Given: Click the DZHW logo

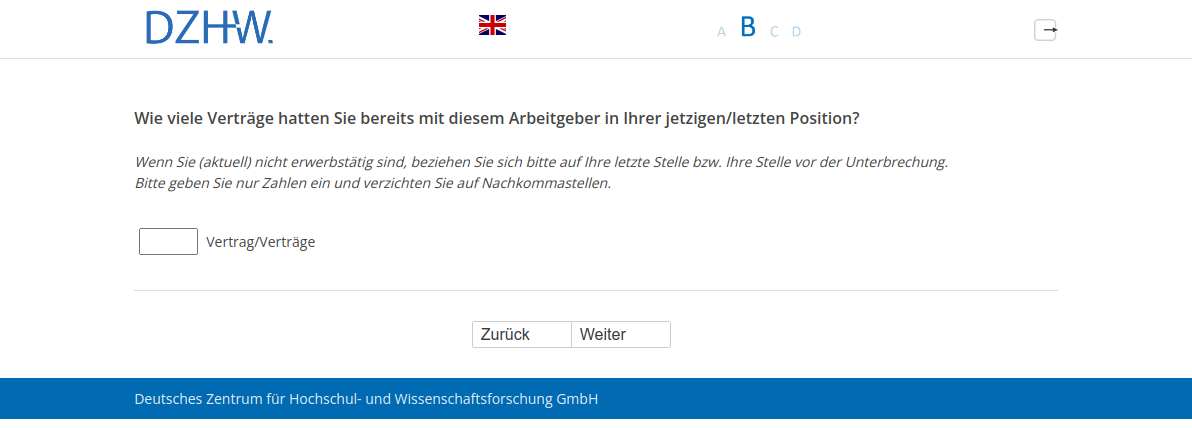Looking at the screenshot, I should coord(209,28).
